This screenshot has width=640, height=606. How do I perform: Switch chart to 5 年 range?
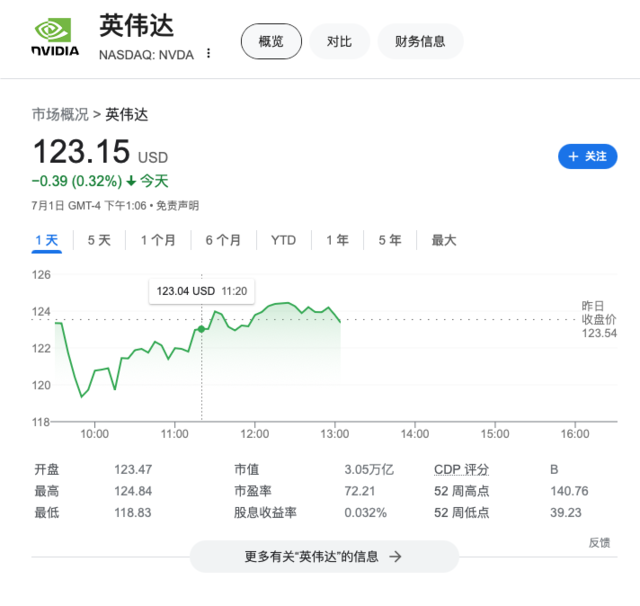pyautogui.click(x=390, y=240)
